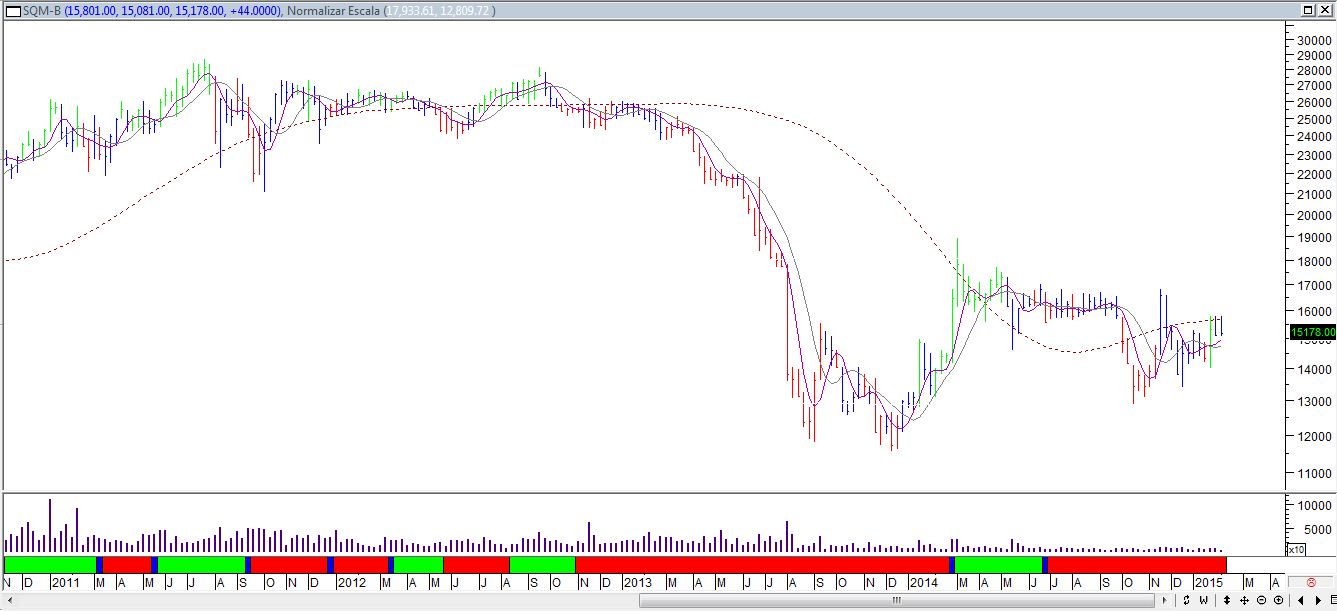Viewport: 1337px width, 611px height.
Task: Click the green trend ribbon segment in early 2014
Action: tap(998, 565)
